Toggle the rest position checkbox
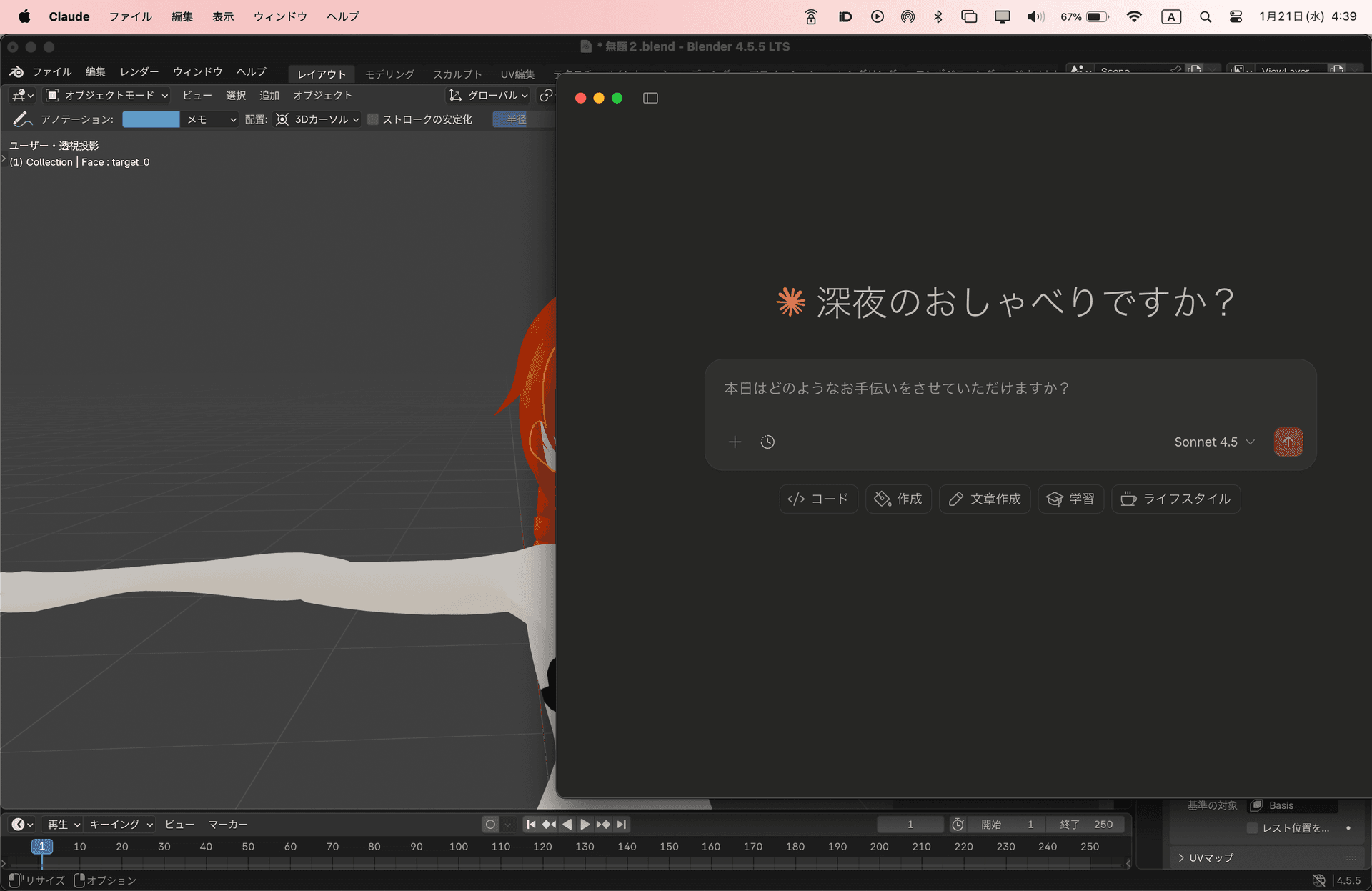This screenshot has height=891, width=1372. coord(1252,827)
